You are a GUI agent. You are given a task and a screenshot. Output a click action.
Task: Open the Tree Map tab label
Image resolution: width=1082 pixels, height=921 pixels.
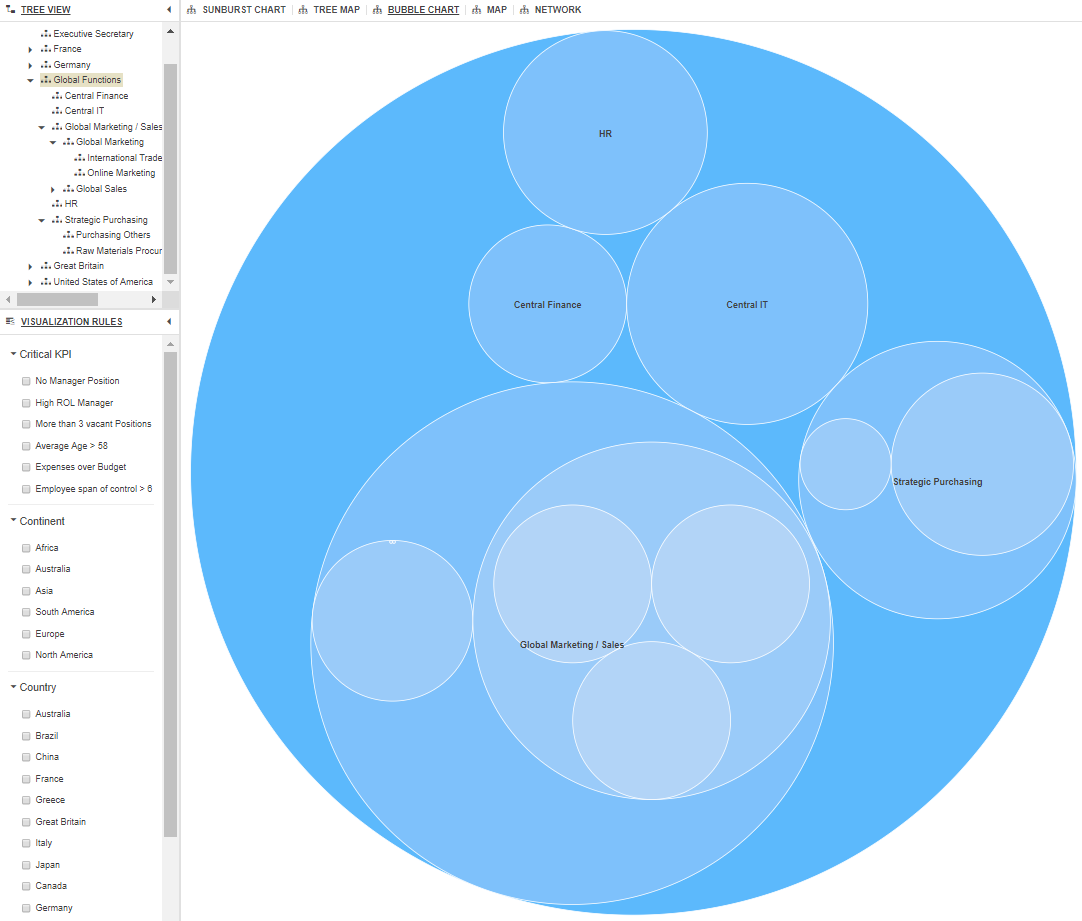pyautogui.click(x=339, y=10)
